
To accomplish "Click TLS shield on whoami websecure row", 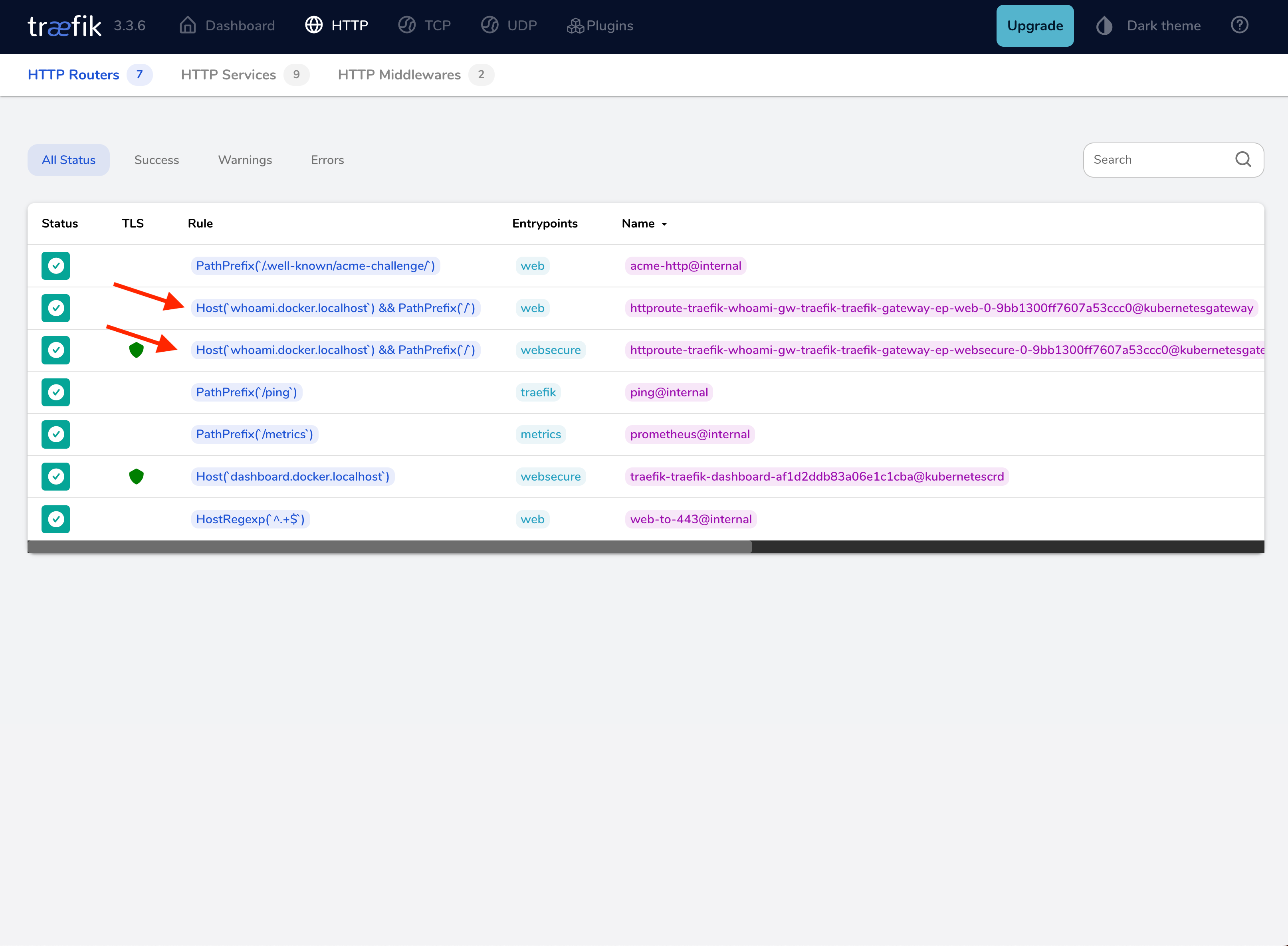I will 136,350.
